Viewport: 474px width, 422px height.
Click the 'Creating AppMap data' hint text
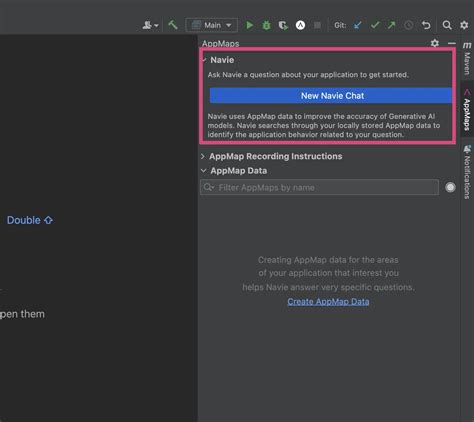point(328,273)
